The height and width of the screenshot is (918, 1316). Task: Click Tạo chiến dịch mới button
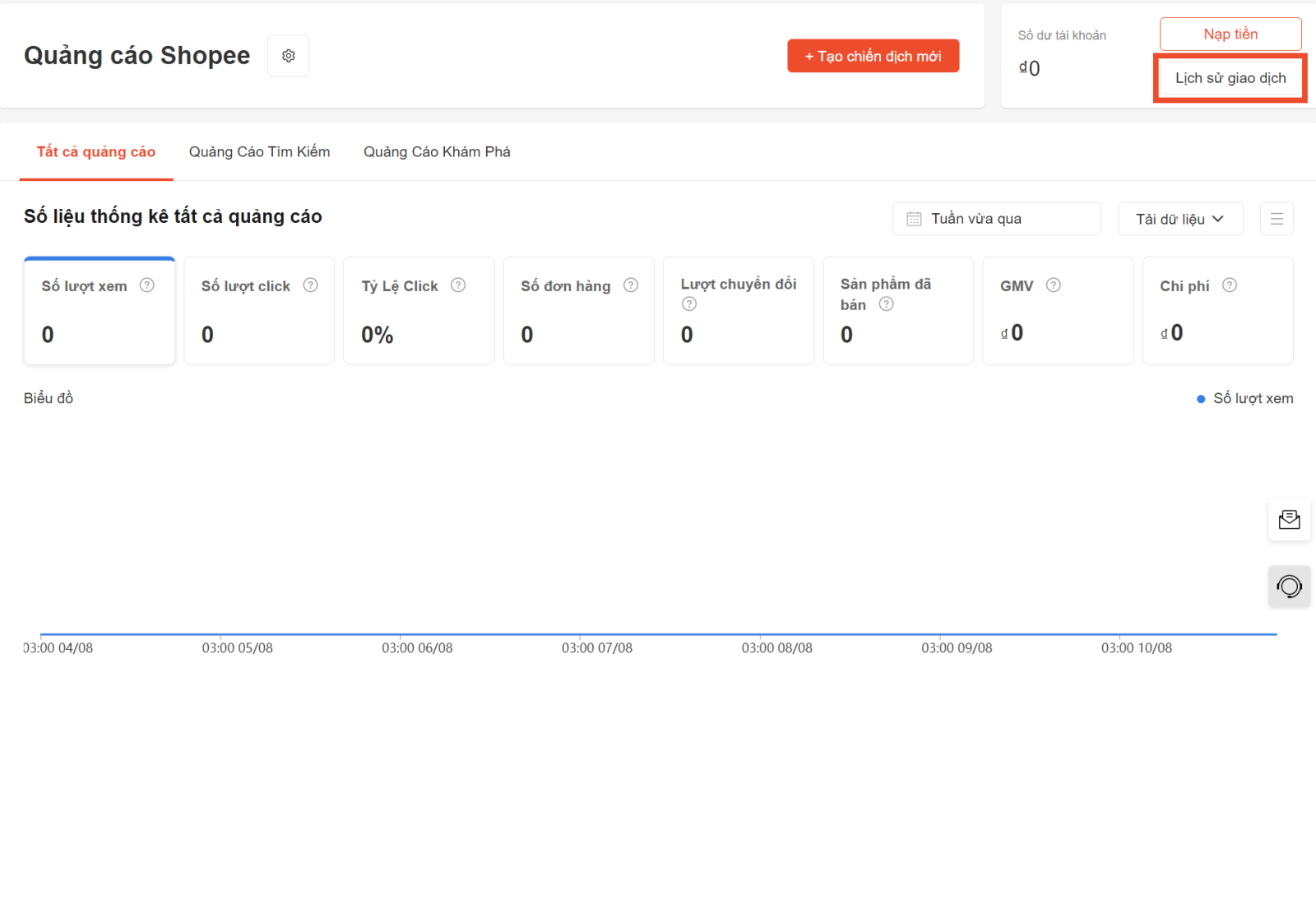pyautogui.click(x=873, y=56)
